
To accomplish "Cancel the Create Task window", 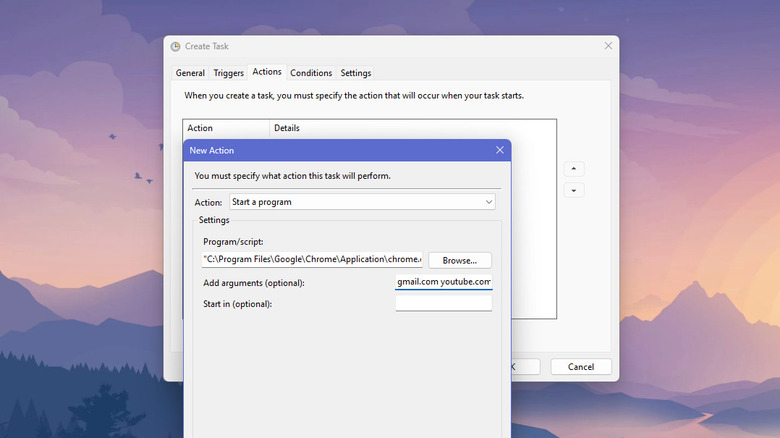I will pos(581,367).
